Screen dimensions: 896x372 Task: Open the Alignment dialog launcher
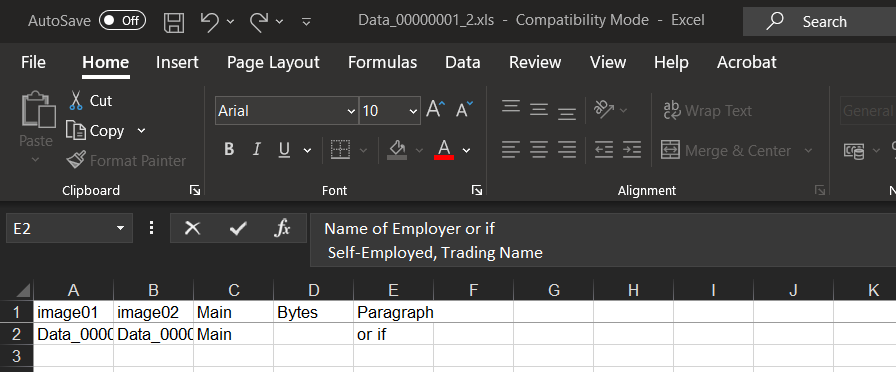coord(820,190)
